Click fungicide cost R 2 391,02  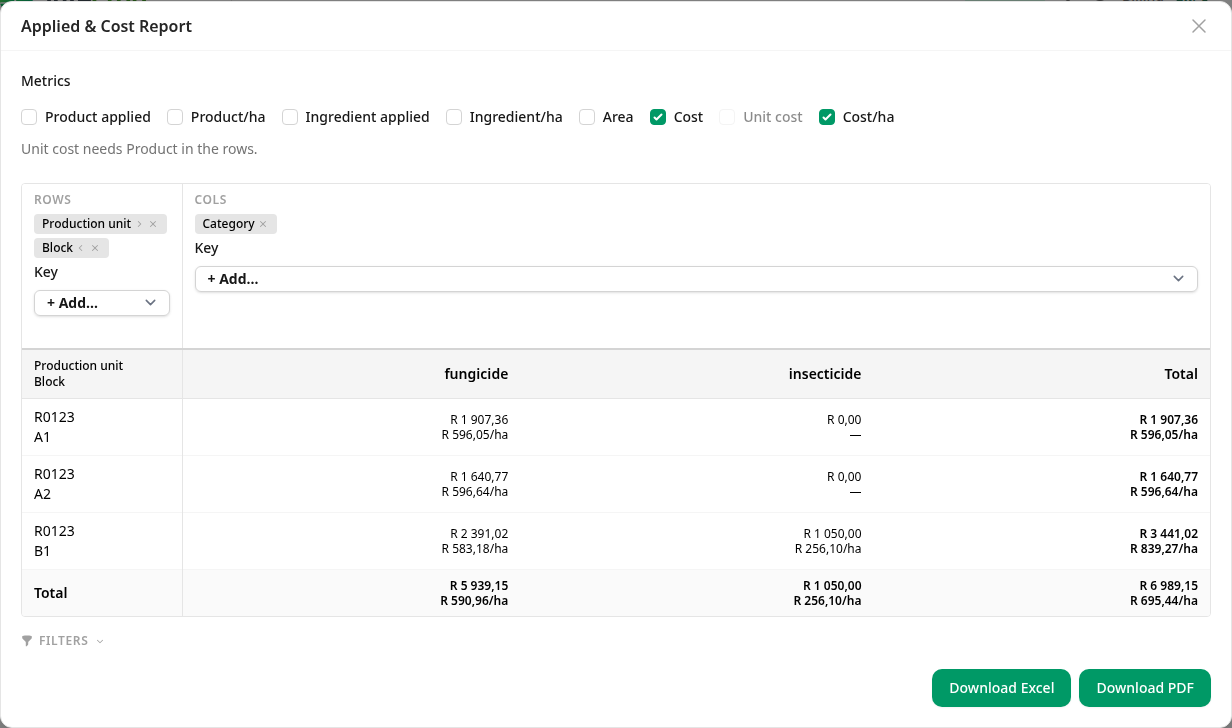(x=479, y=534)
